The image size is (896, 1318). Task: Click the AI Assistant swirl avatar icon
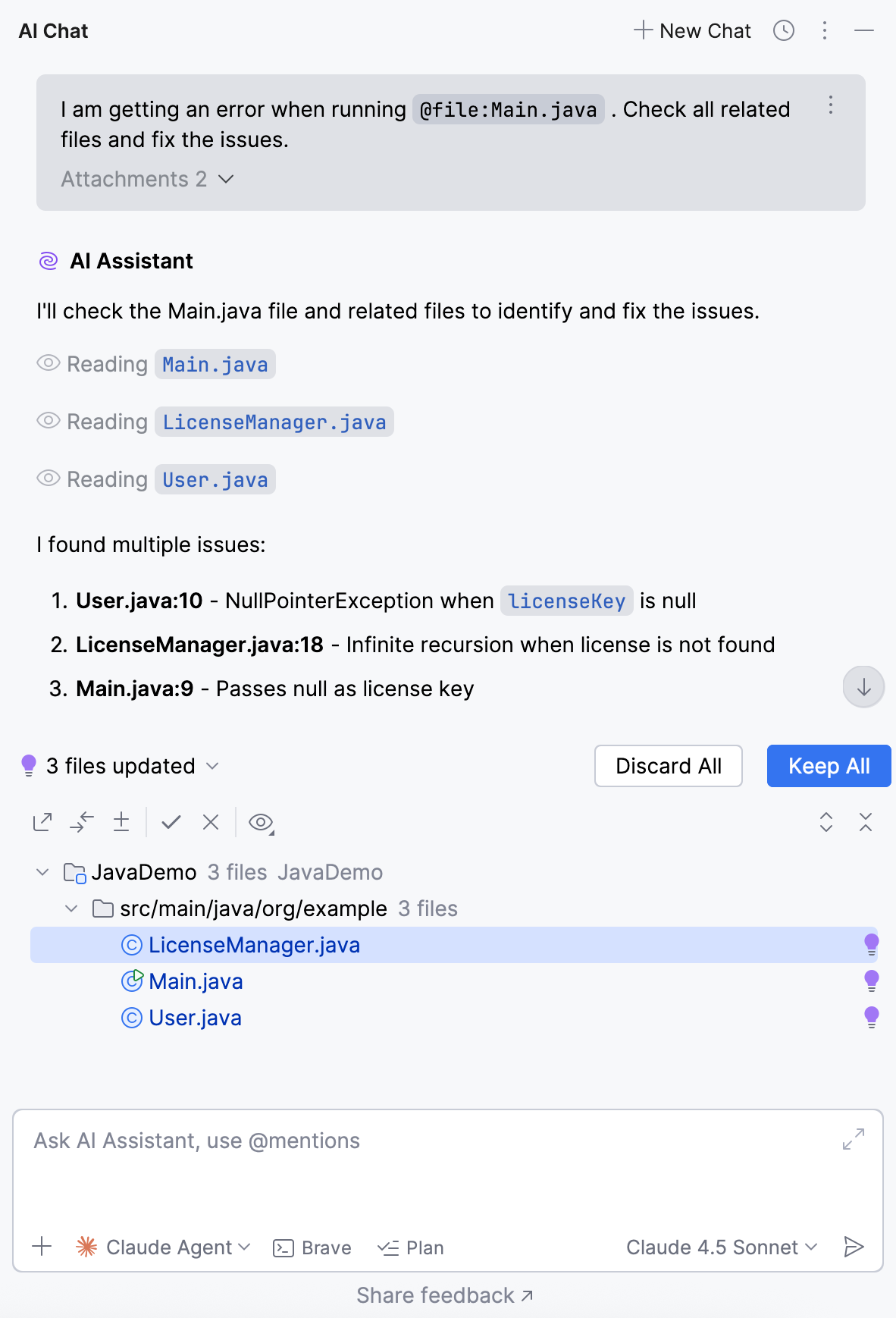(x=48, y=260)
